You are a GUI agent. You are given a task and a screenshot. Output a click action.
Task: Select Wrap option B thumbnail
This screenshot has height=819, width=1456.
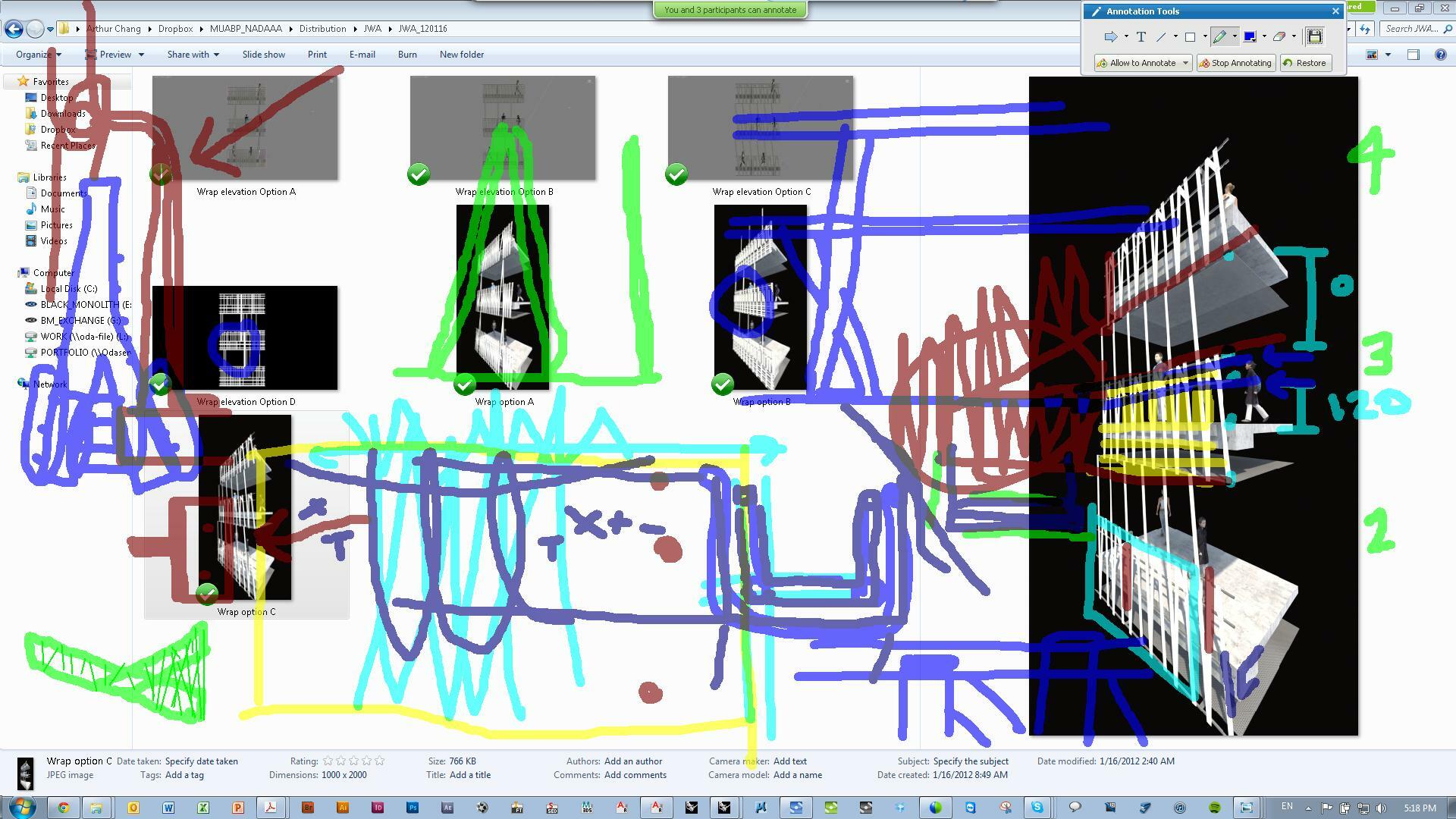coord(761,297)
